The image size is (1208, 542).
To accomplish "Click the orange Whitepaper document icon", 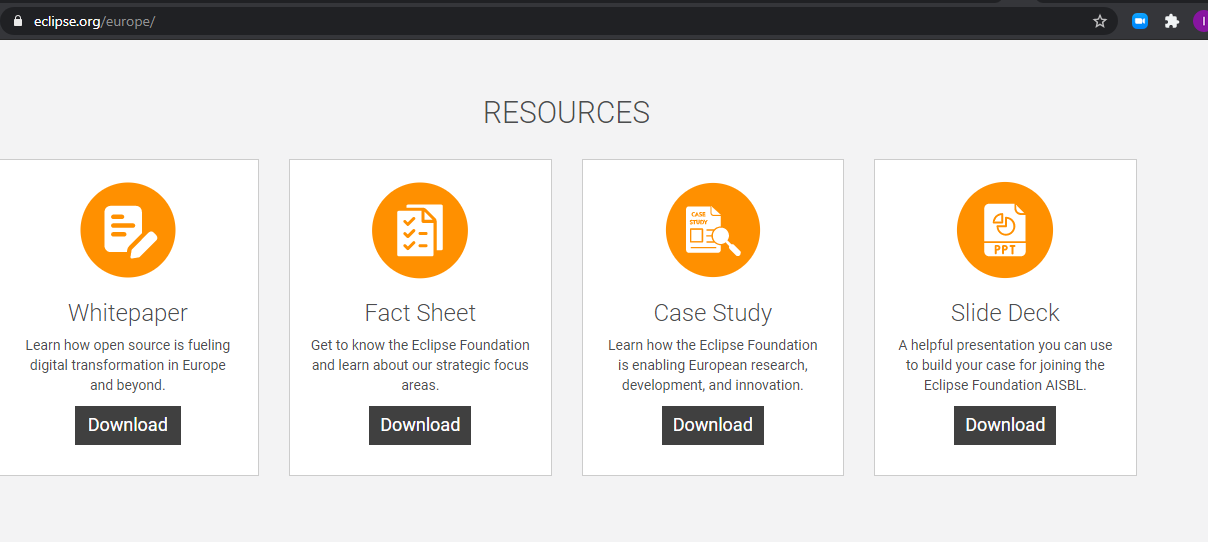I will 128,230.
